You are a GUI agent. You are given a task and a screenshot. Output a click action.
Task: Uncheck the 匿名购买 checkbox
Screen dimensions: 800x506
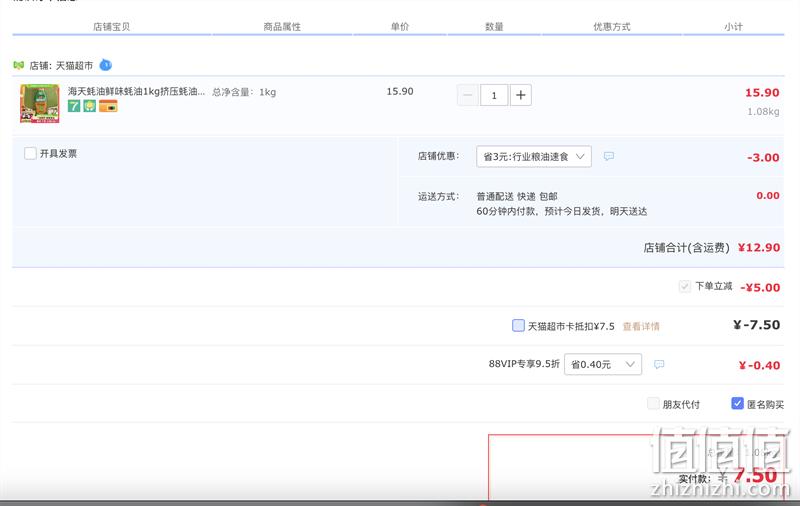(737, 403)
